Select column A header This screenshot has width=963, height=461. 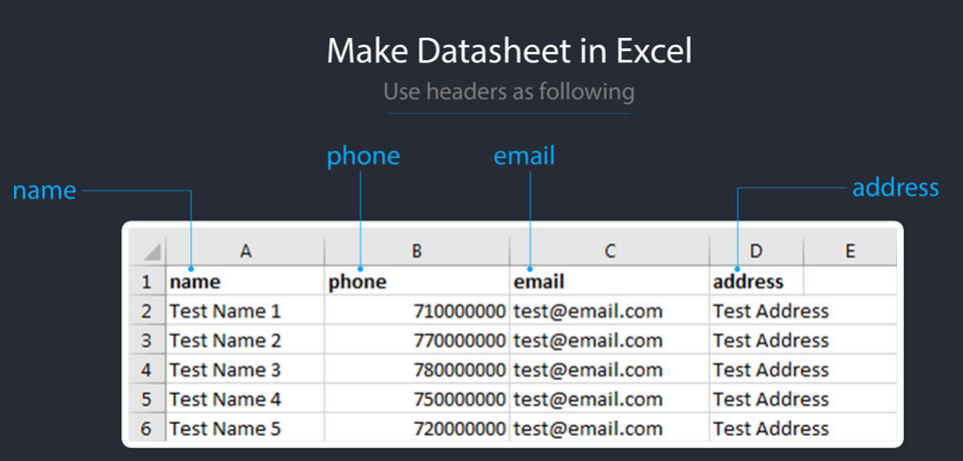click(x=245, y=250)
